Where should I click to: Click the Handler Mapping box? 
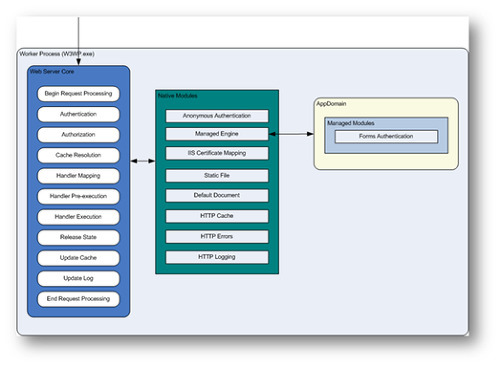[x=78, y=176]
